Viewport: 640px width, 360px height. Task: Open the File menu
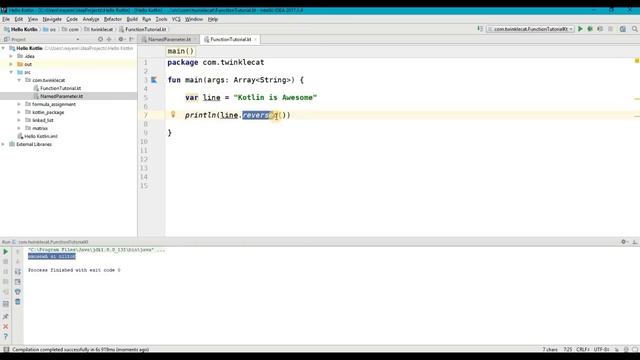6,19
